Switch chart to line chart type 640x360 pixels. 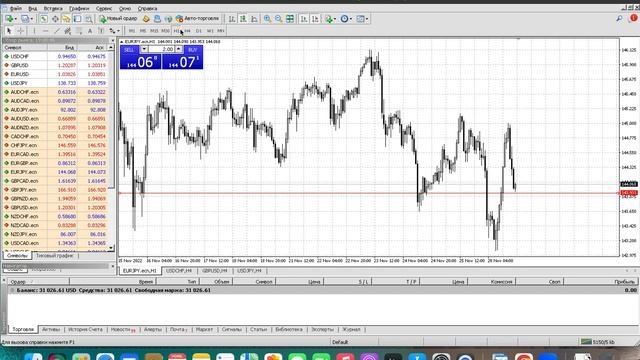click(254, 19)
